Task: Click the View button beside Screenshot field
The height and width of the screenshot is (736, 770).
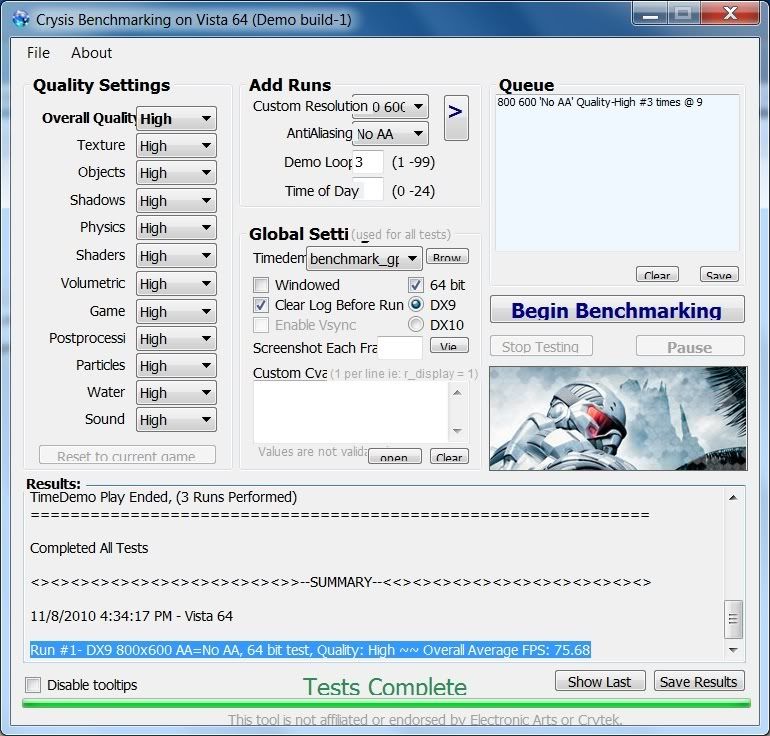Action: [x=449, y=345]
